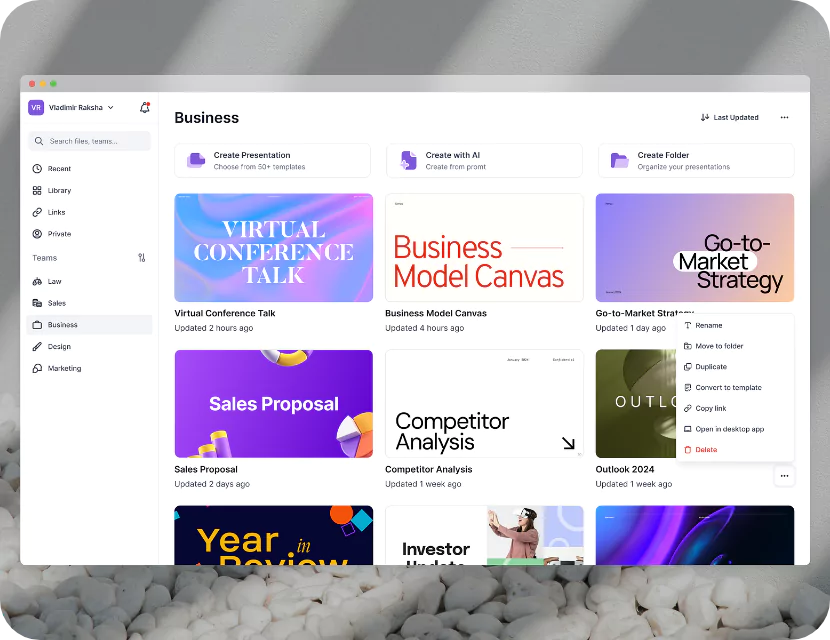Click the Outlook 2024 more options button
Screen dimensions: 830x640
coord(784,476)
